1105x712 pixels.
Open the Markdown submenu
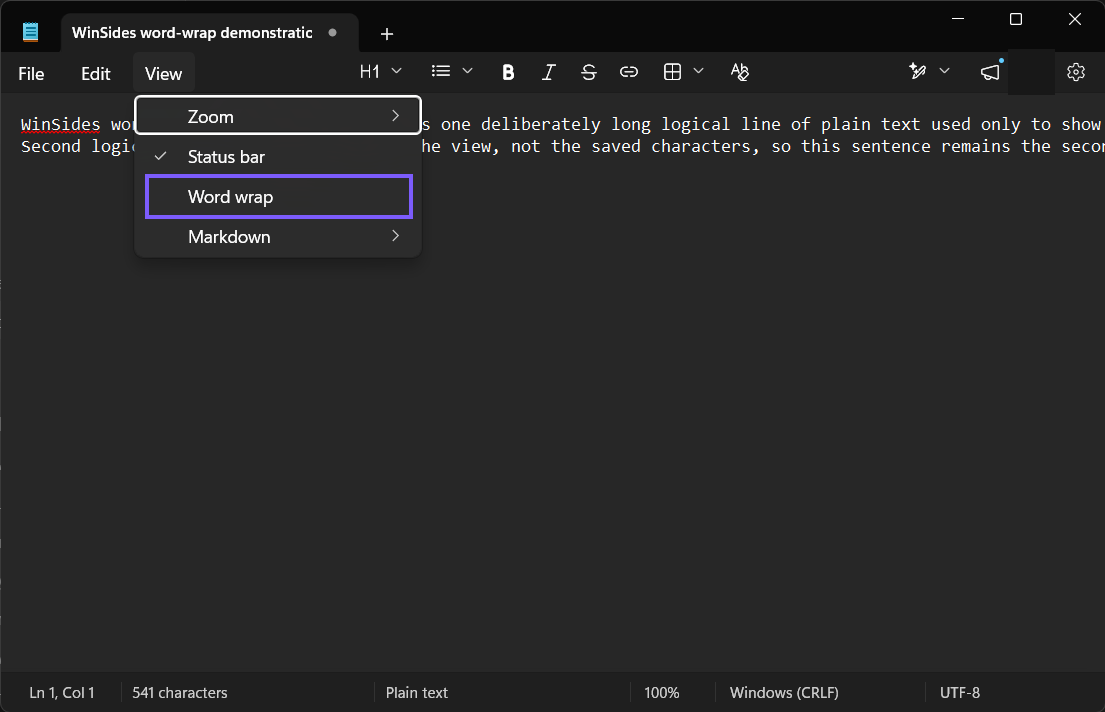click(x=278, y=237)
